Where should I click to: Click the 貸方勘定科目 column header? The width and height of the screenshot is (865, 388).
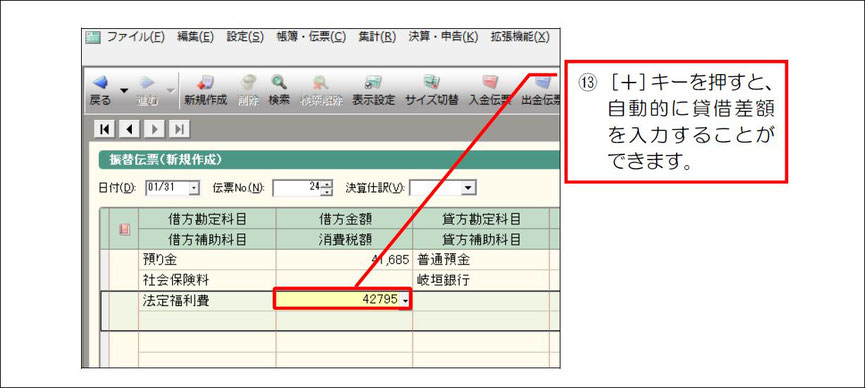pyautogui.click(x=480, y=219)
